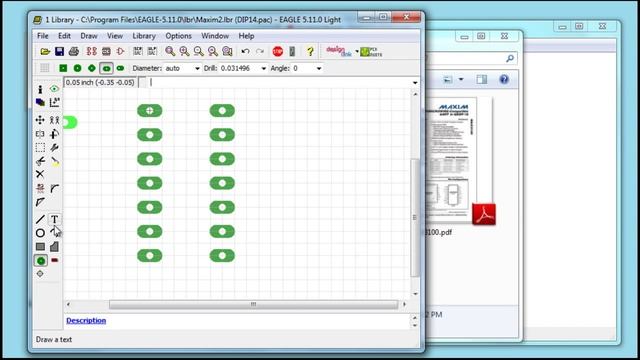The width and height of the screenshot is (640, 360).
Task: Select the Mirror tool
Action: point(40,134)
